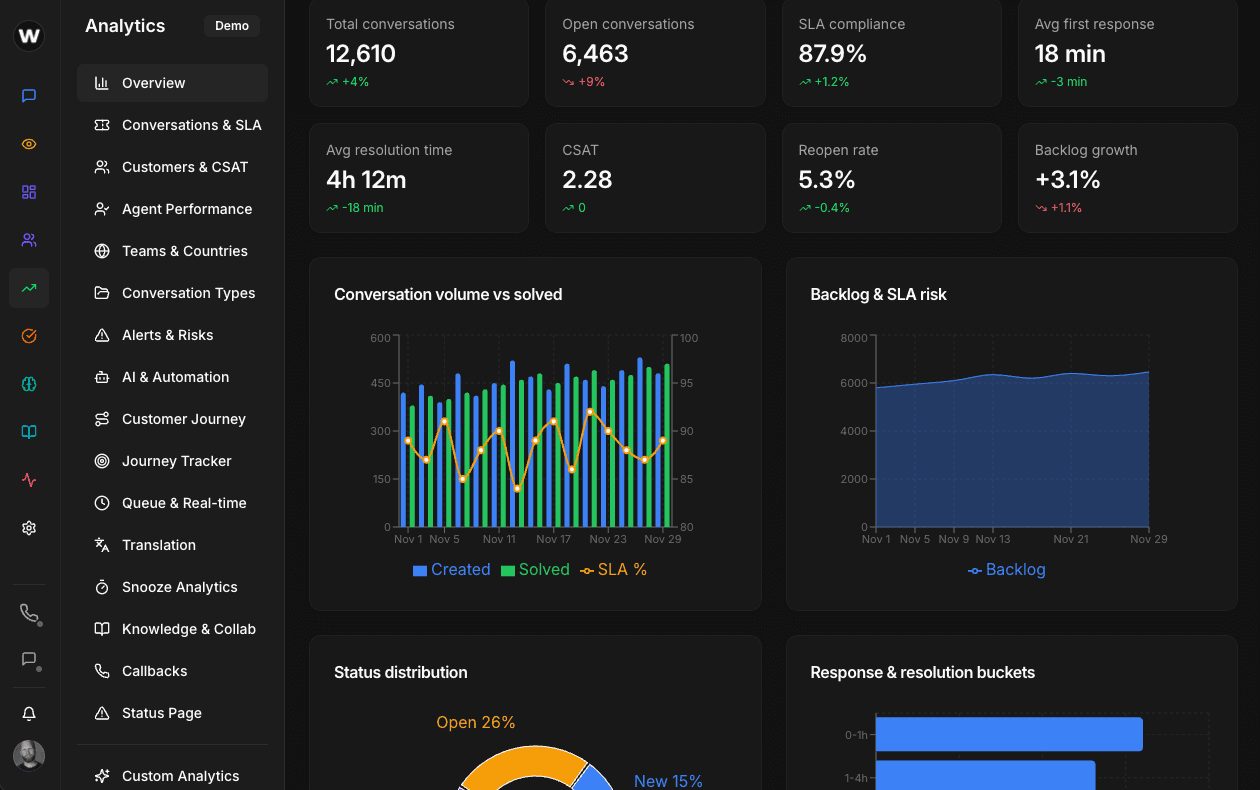This screenshot has height=790, width=1260.
Task: Click the dashboard grid icon in the rail
Action: pyautogui.click(x=29, y=192)
